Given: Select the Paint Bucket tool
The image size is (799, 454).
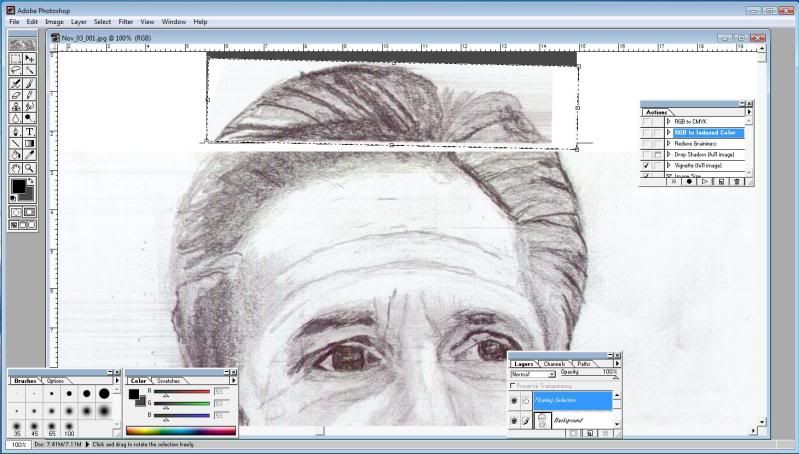Looking at the screenshot, I should (x=16, y=155).
